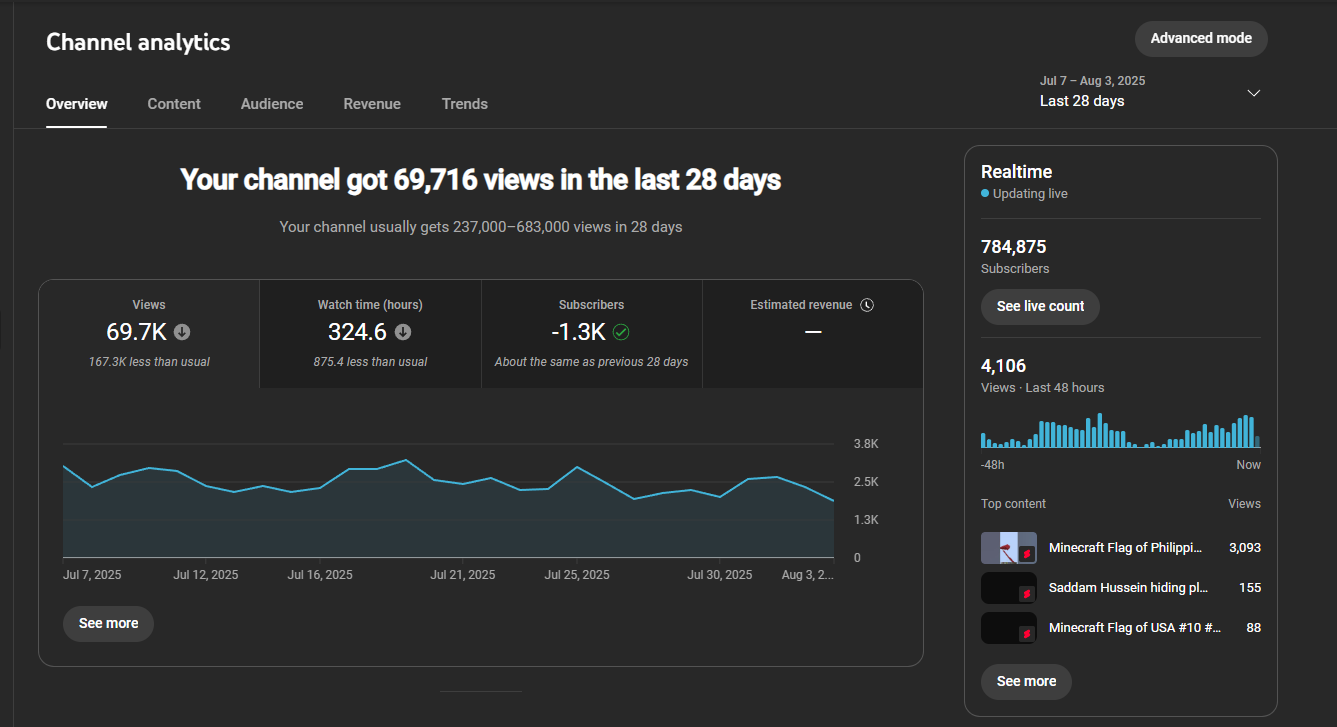
Task: Go to the Trends tab
Action: (465, 104)
